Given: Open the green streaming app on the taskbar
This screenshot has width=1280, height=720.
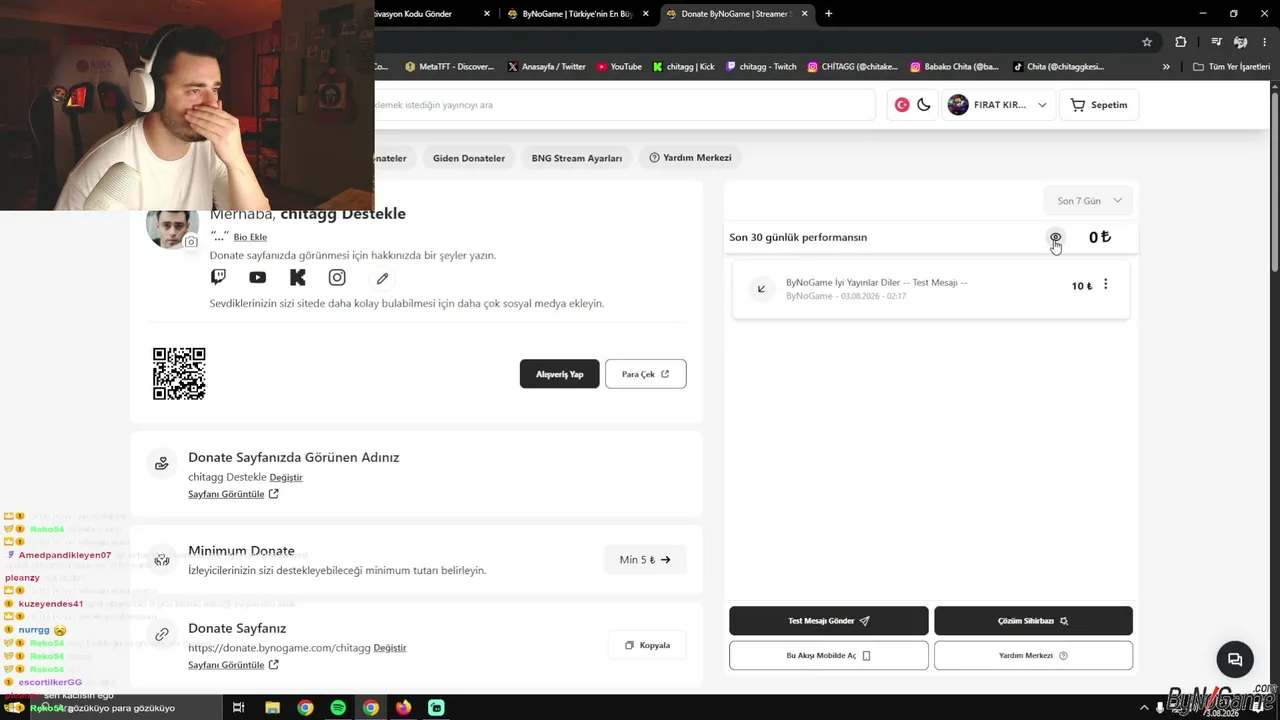Looking at the screenshot, I should pos(437,708).
